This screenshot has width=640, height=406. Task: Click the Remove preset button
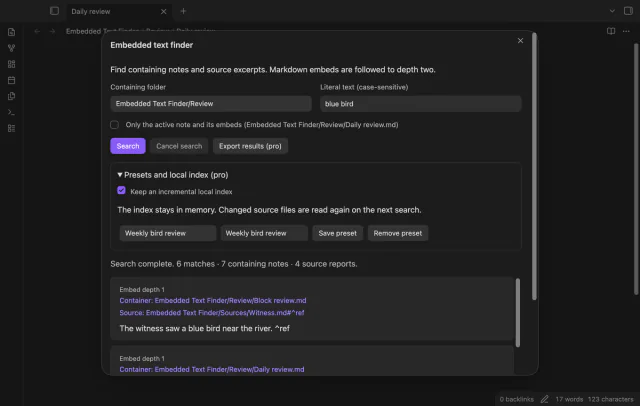[x=398, y=233]
